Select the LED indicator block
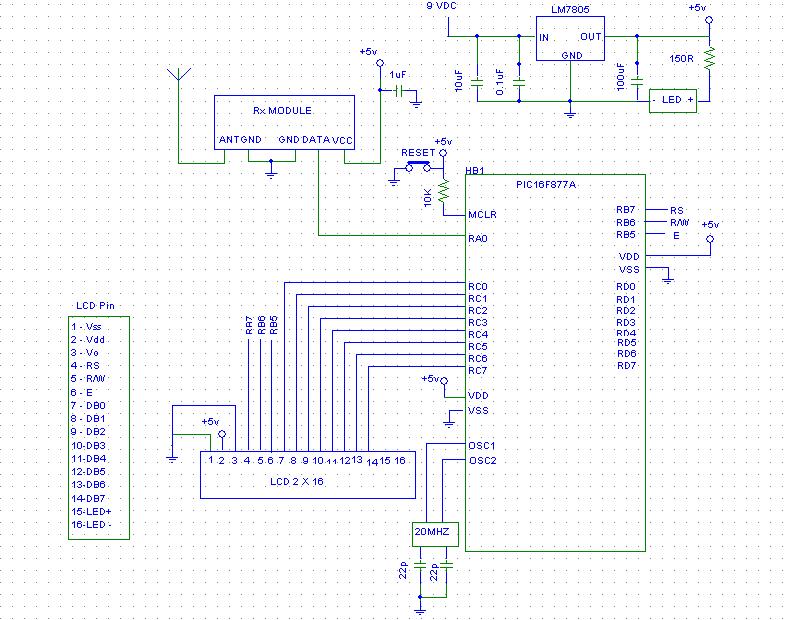 click(672, 100)
